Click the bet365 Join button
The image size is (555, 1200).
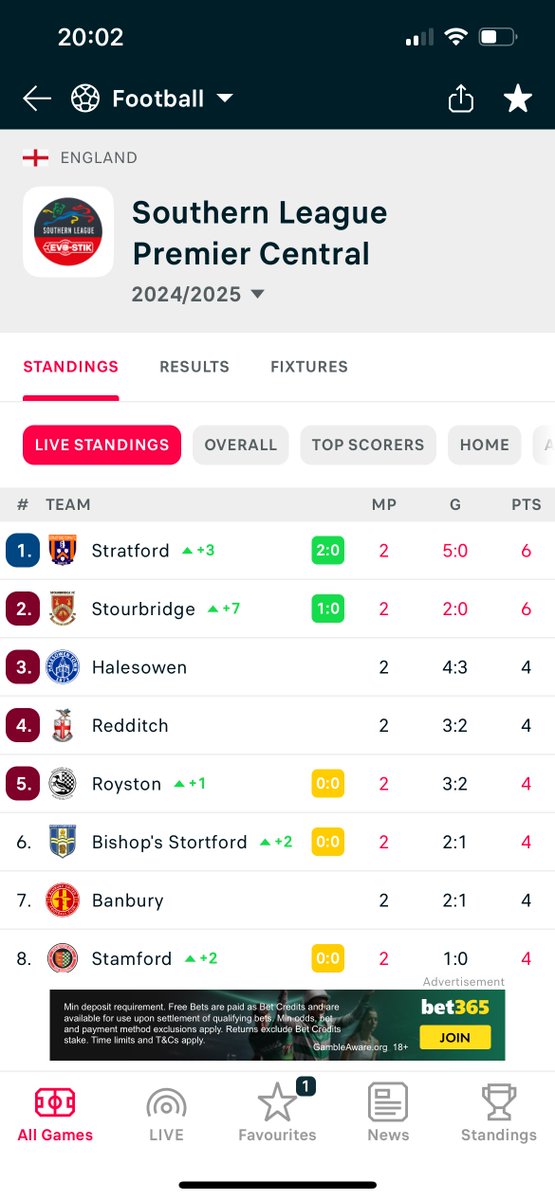point(455,1037)
